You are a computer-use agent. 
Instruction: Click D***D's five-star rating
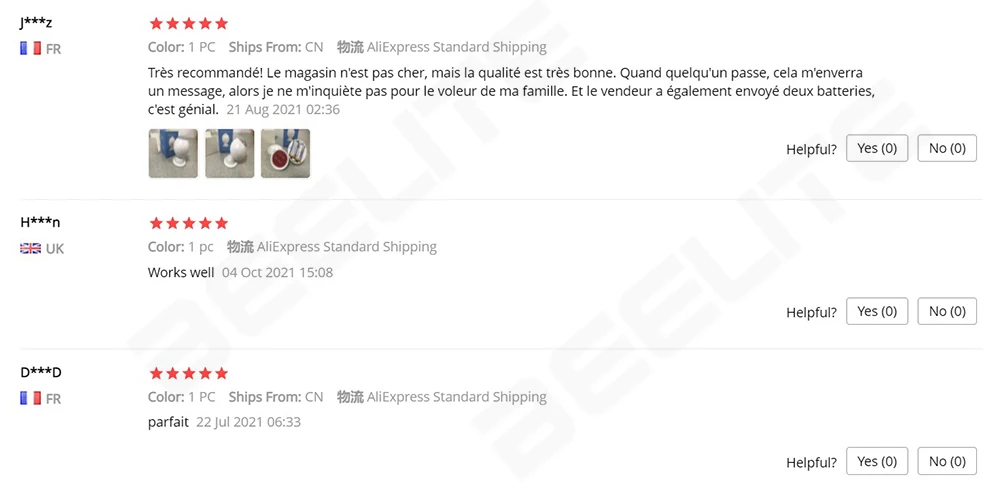[x=188, y=373]
